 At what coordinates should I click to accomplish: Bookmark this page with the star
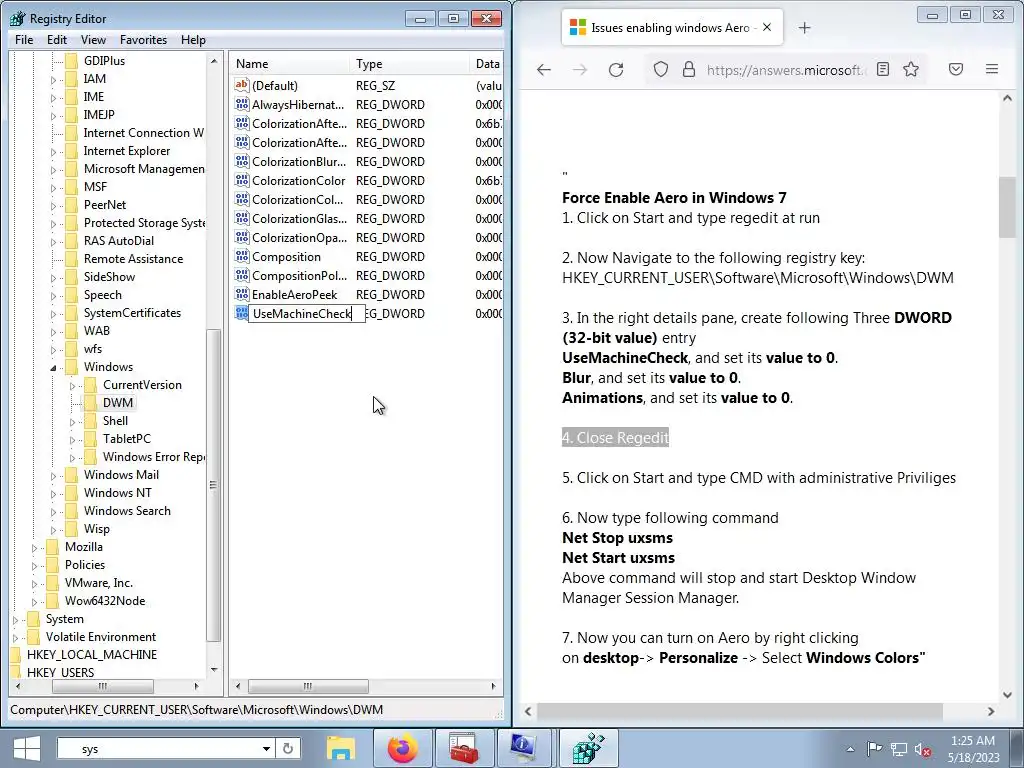pos(911,69)
